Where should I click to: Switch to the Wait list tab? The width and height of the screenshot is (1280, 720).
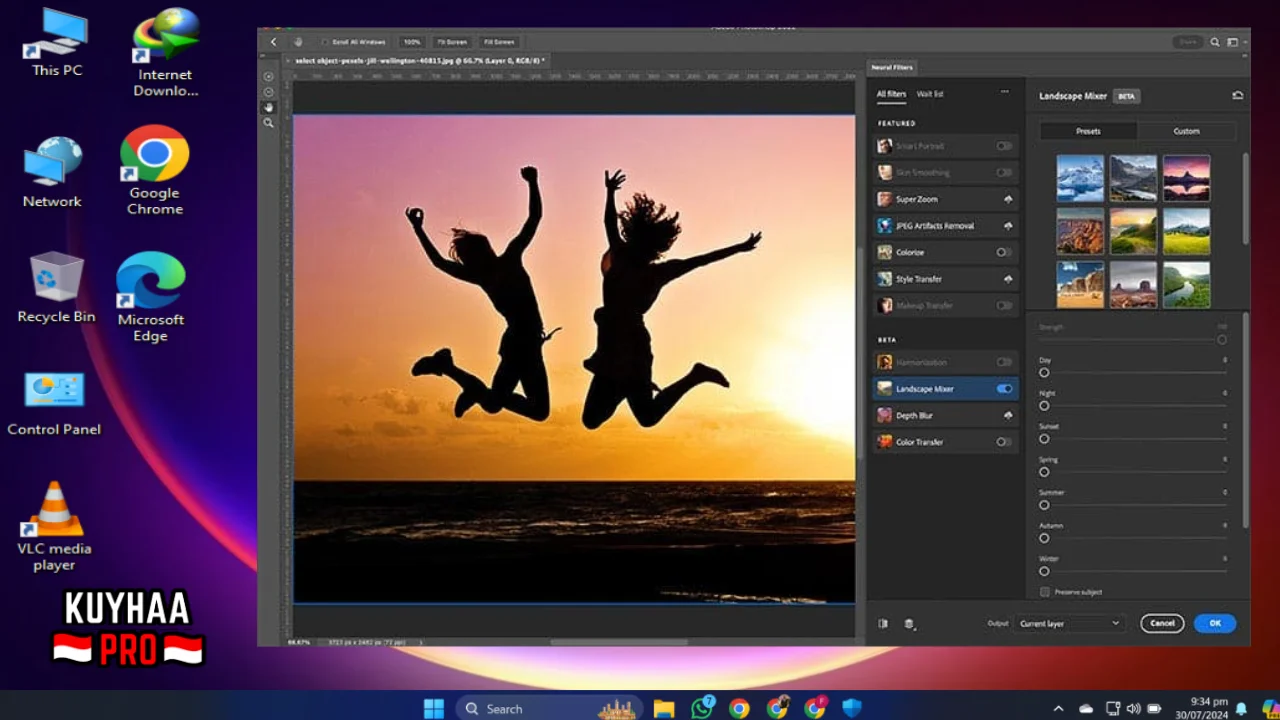930,94
